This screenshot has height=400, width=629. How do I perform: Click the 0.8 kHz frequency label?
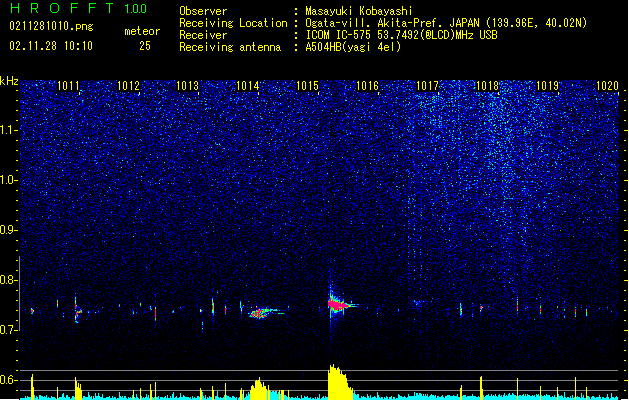[x=9, y=280]
